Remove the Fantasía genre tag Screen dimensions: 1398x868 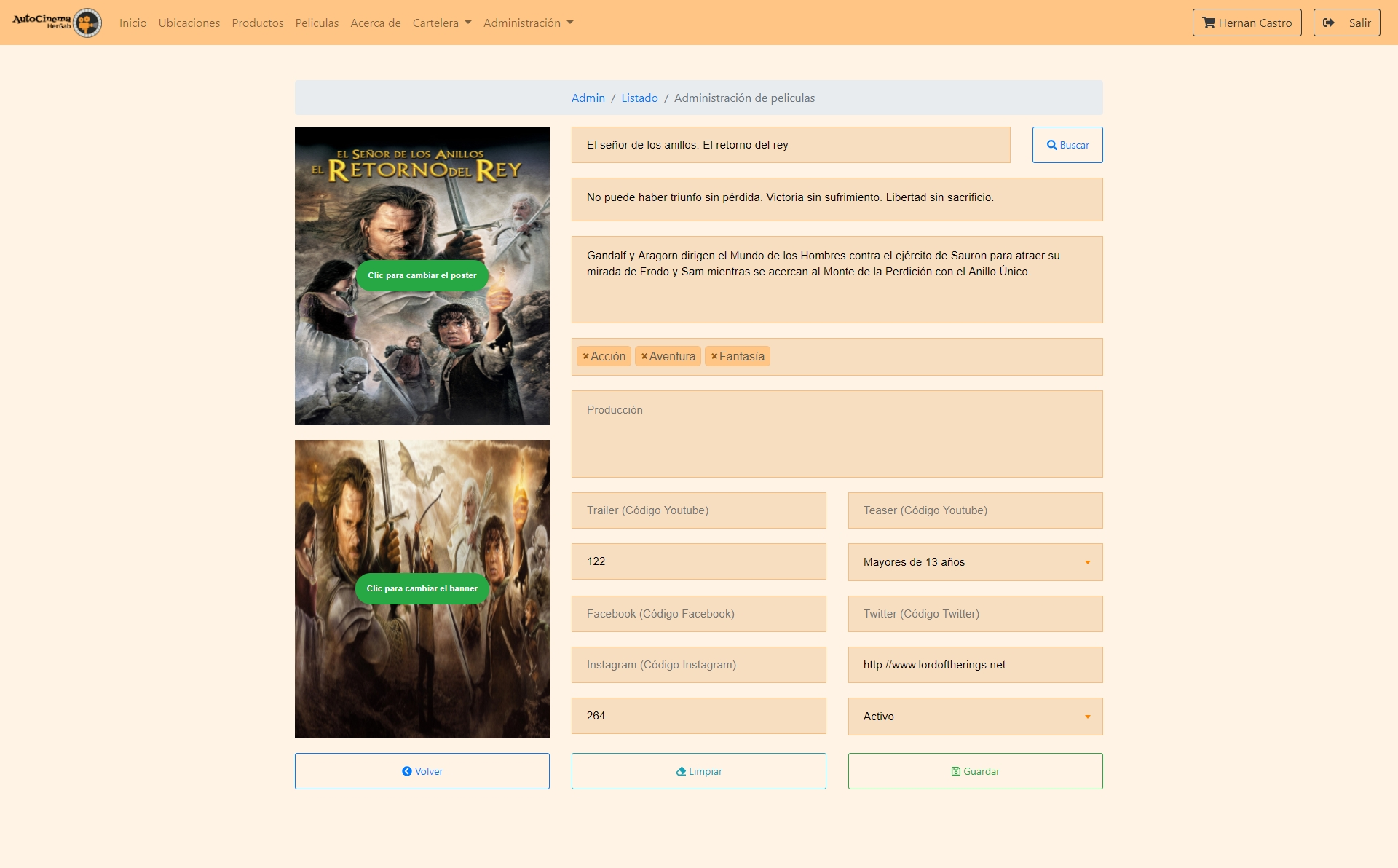point(714,356)
